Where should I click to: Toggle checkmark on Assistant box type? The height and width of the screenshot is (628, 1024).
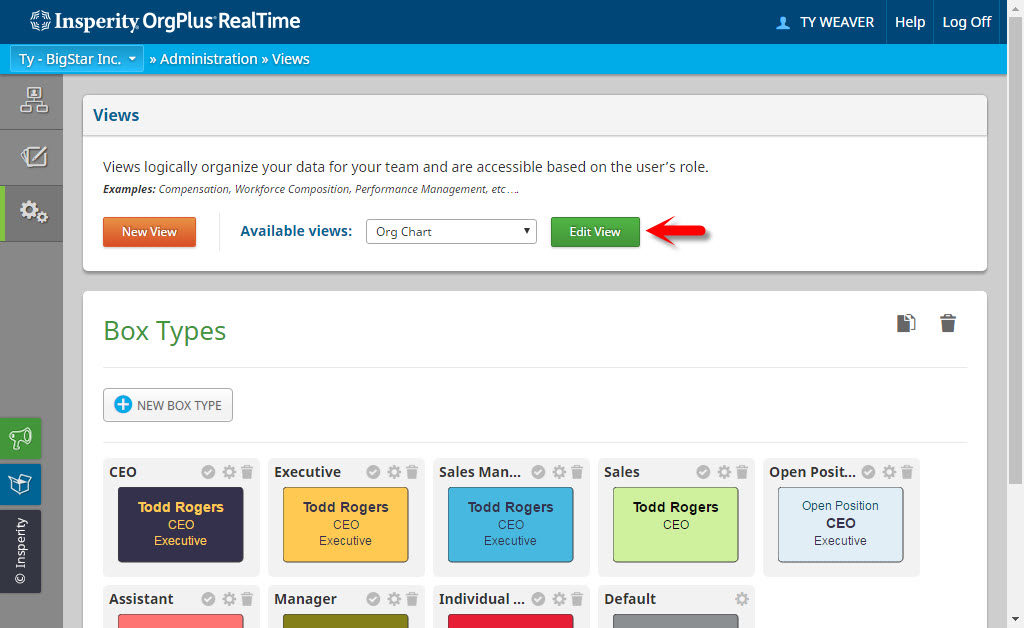pos(208,599)
